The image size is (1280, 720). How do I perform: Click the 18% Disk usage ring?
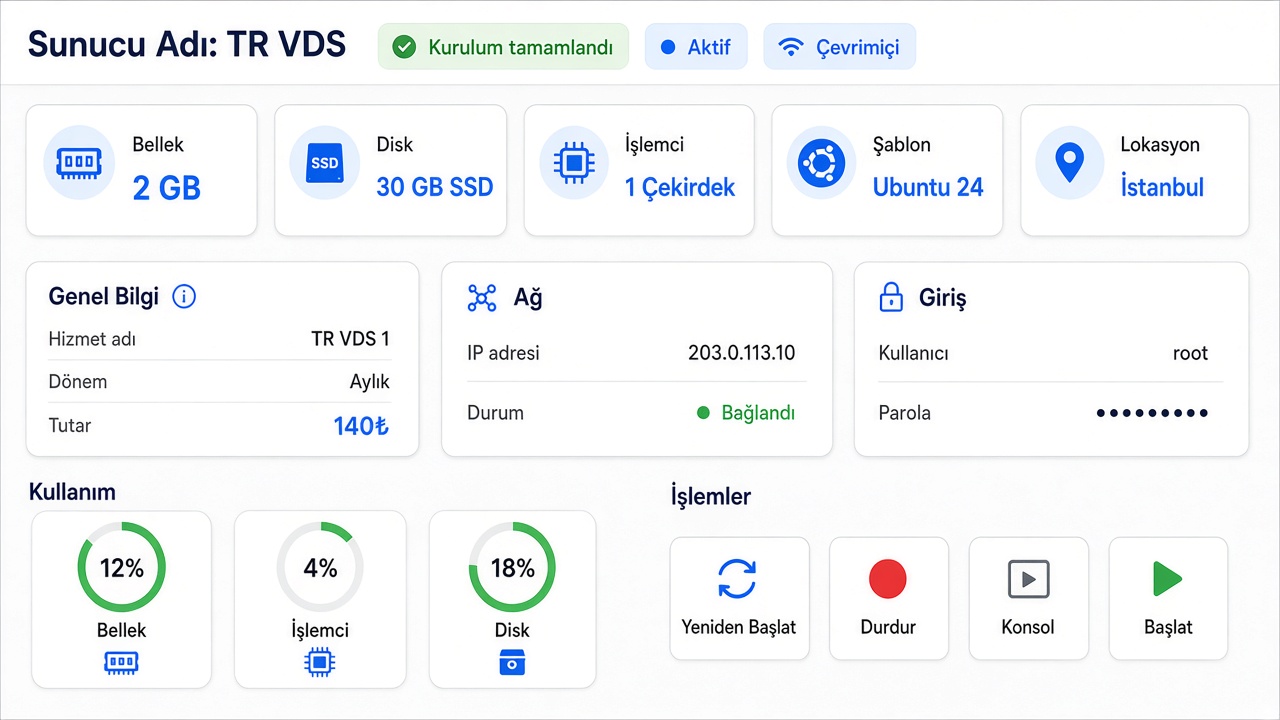(513, 568)
